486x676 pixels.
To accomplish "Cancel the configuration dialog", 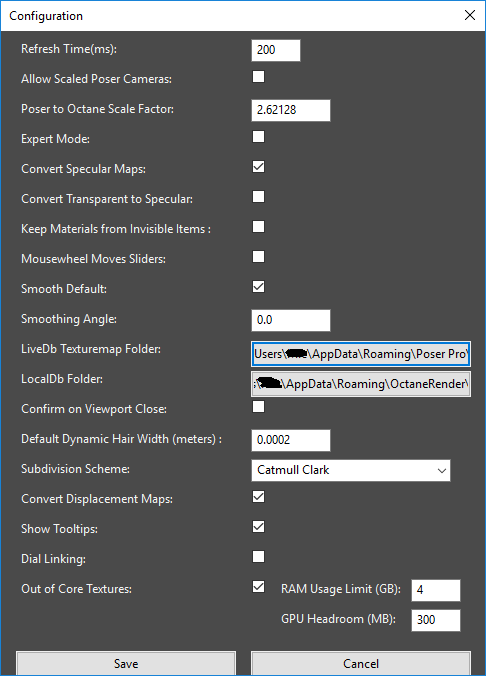I will (361, 663).
